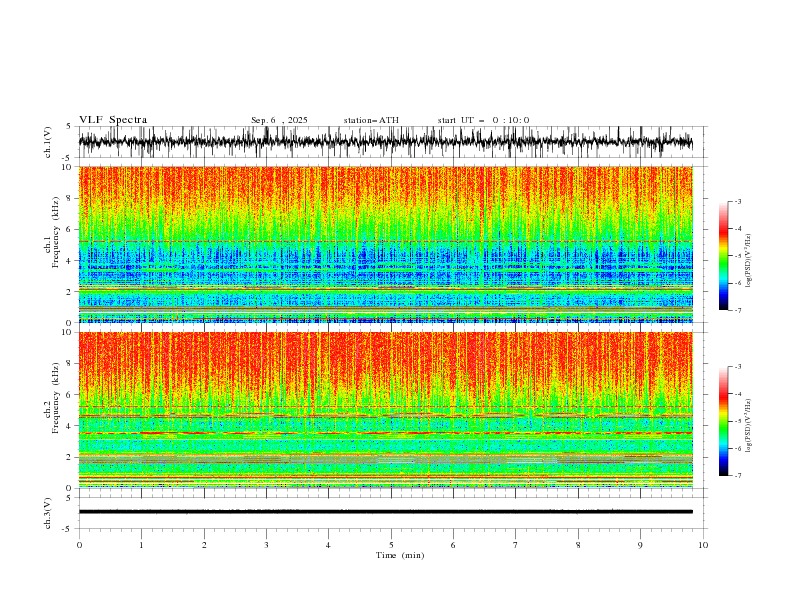The width and height of the screenshot is (792, 612).
Task: Click the "ch.3(V)" axis label
Action: tap(48, 513)
